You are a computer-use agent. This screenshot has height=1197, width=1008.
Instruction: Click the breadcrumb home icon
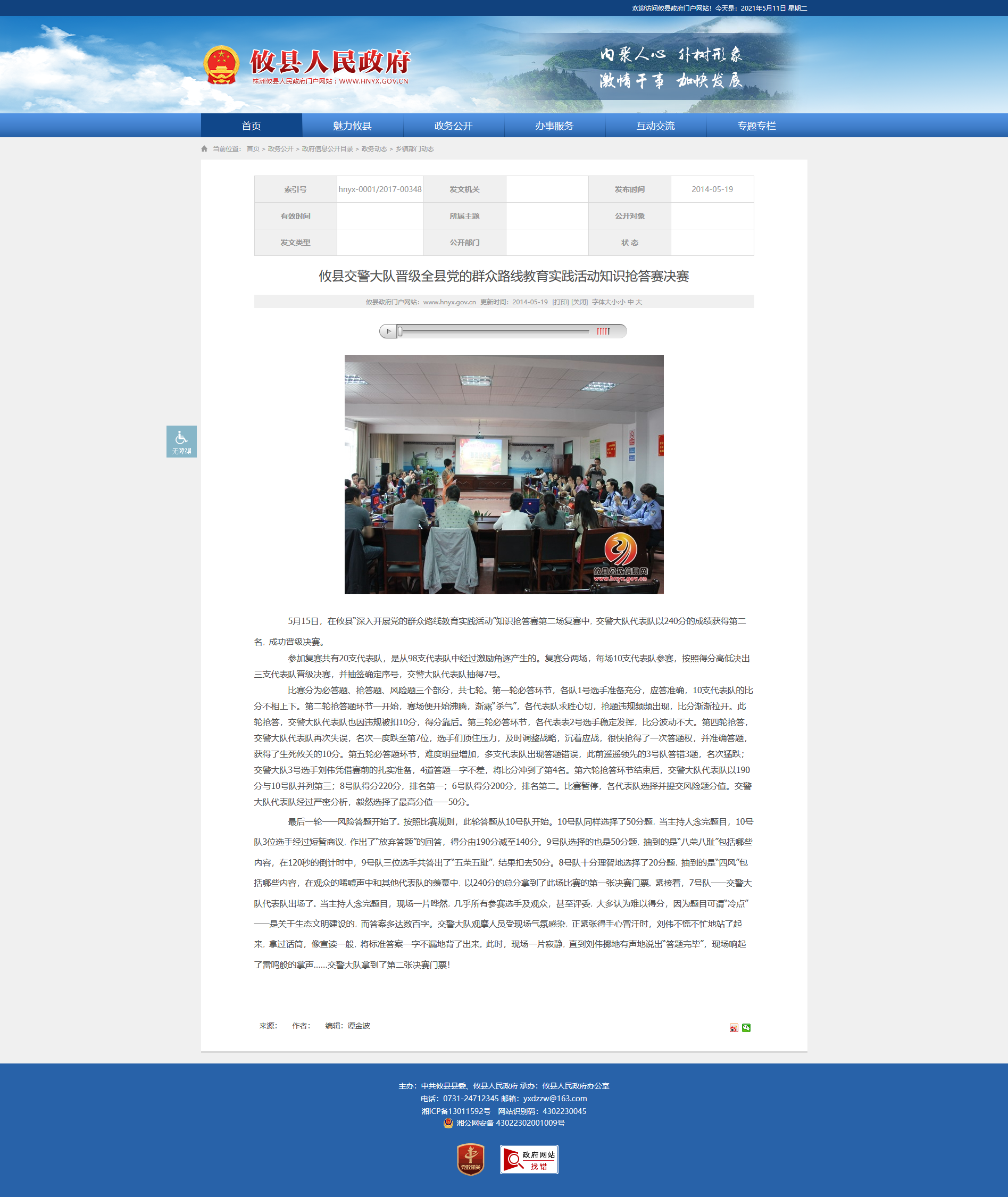[x=205, y=149]
